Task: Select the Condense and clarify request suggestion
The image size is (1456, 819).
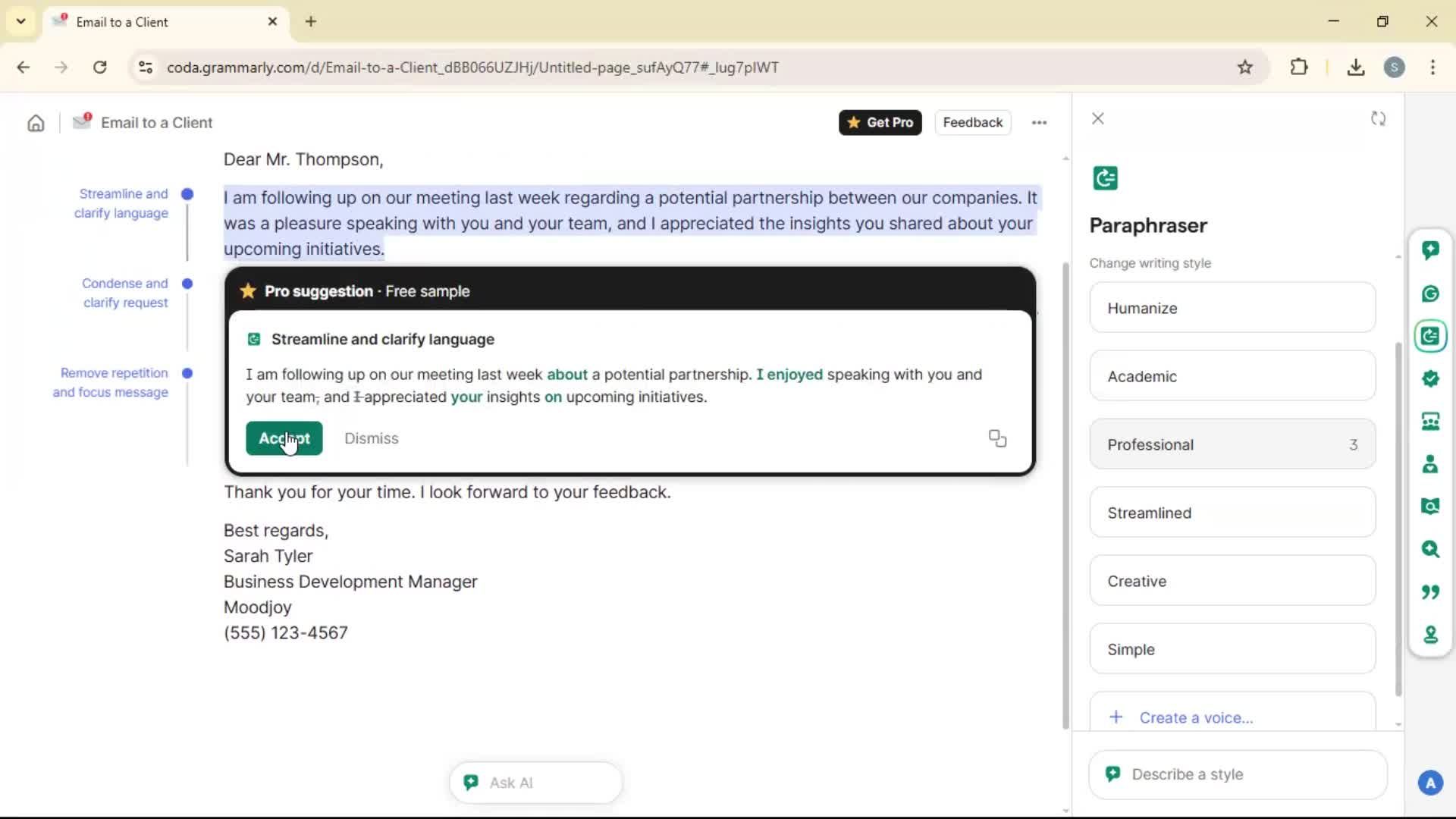Action: 125,293
